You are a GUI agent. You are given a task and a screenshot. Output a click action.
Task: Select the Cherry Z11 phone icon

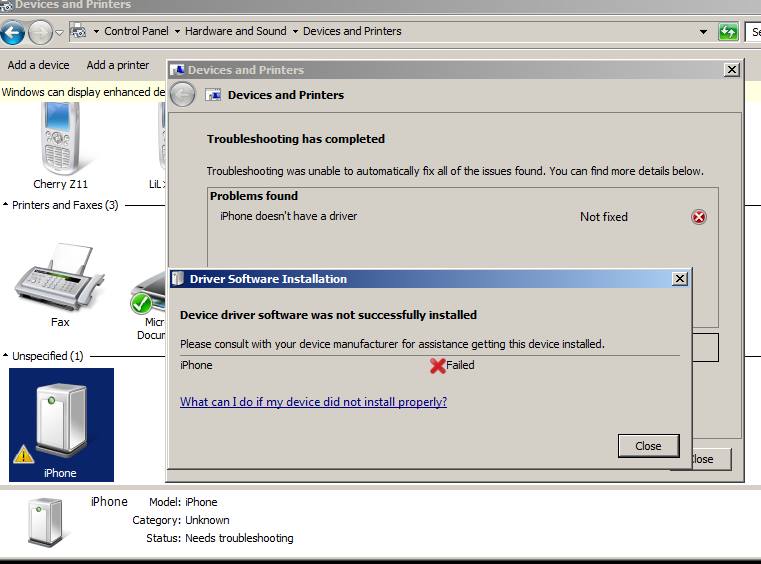coord(60,146)
